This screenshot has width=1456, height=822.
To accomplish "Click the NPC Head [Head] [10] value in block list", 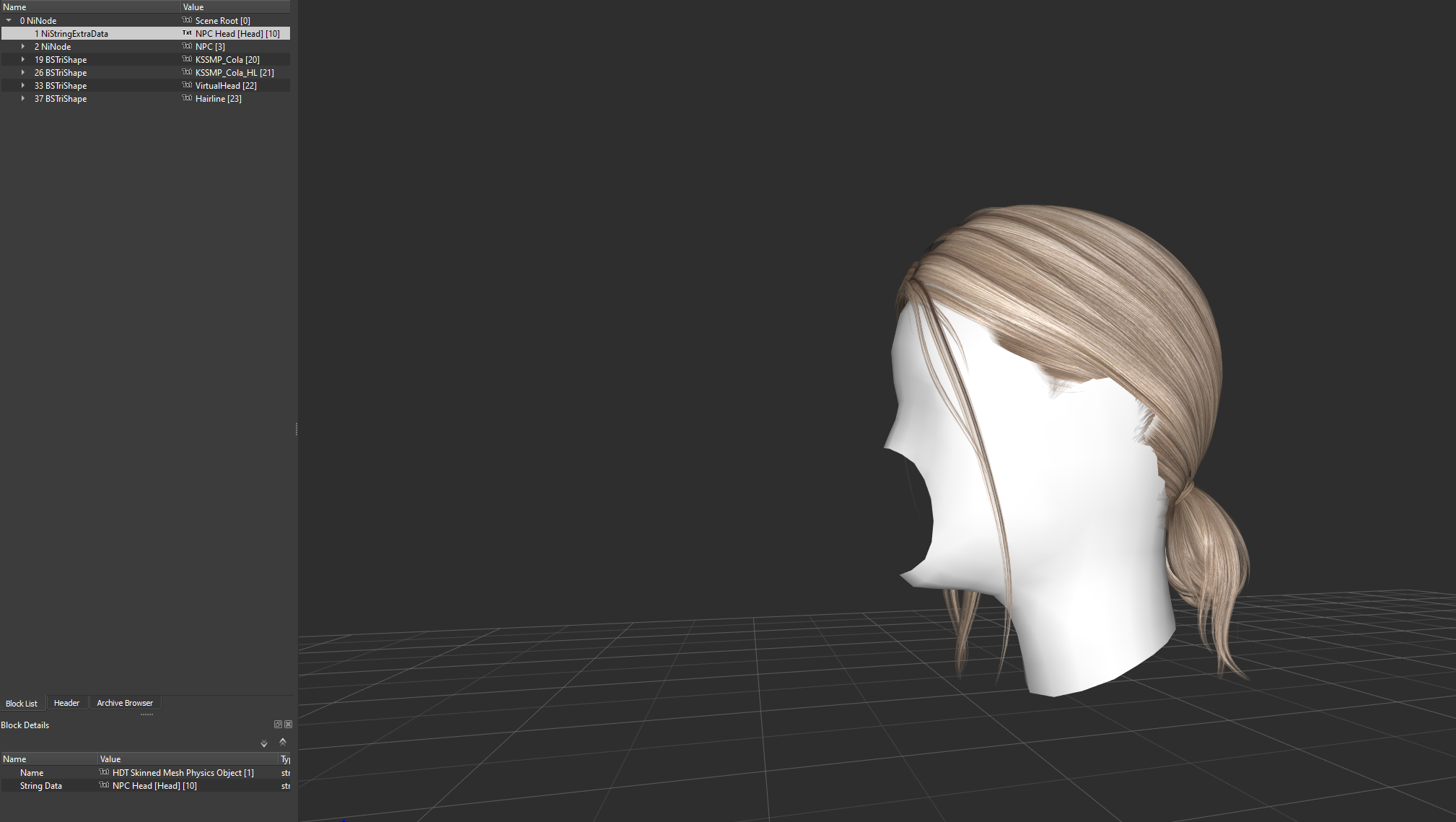I will [237, 34].
